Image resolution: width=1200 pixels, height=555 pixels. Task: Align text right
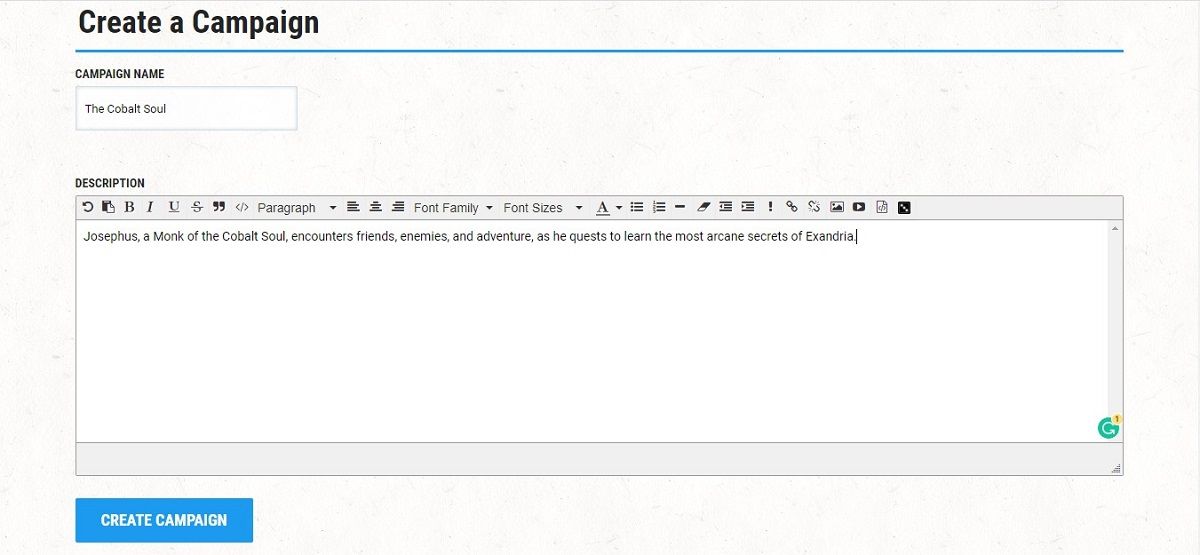point(398,207)
